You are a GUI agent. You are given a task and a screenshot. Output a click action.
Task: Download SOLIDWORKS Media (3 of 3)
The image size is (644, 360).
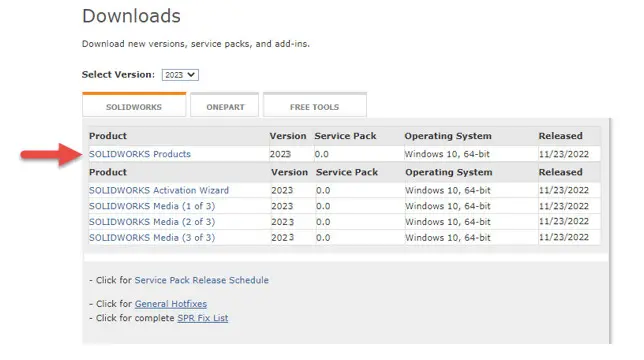pyautogui.click(x=152, y=238)
